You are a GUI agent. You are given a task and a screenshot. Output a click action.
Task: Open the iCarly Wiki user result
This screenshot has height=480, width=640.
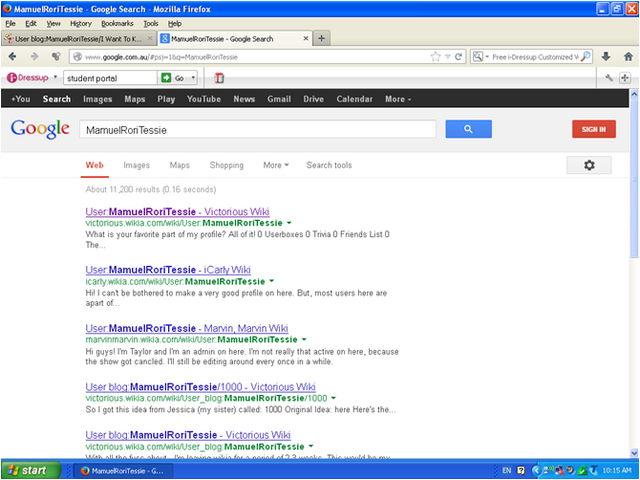pos(168,270)
